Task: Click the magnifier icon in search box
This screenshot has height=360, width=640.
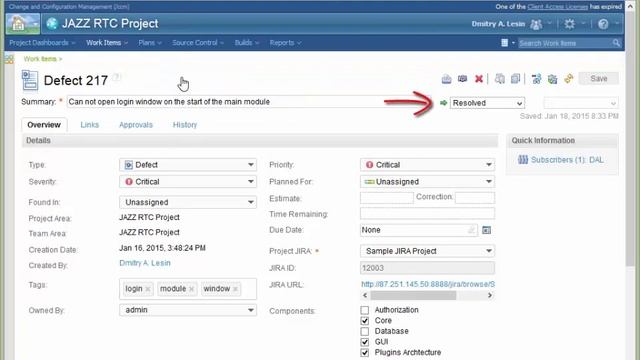Action: [x=616, y=43]
